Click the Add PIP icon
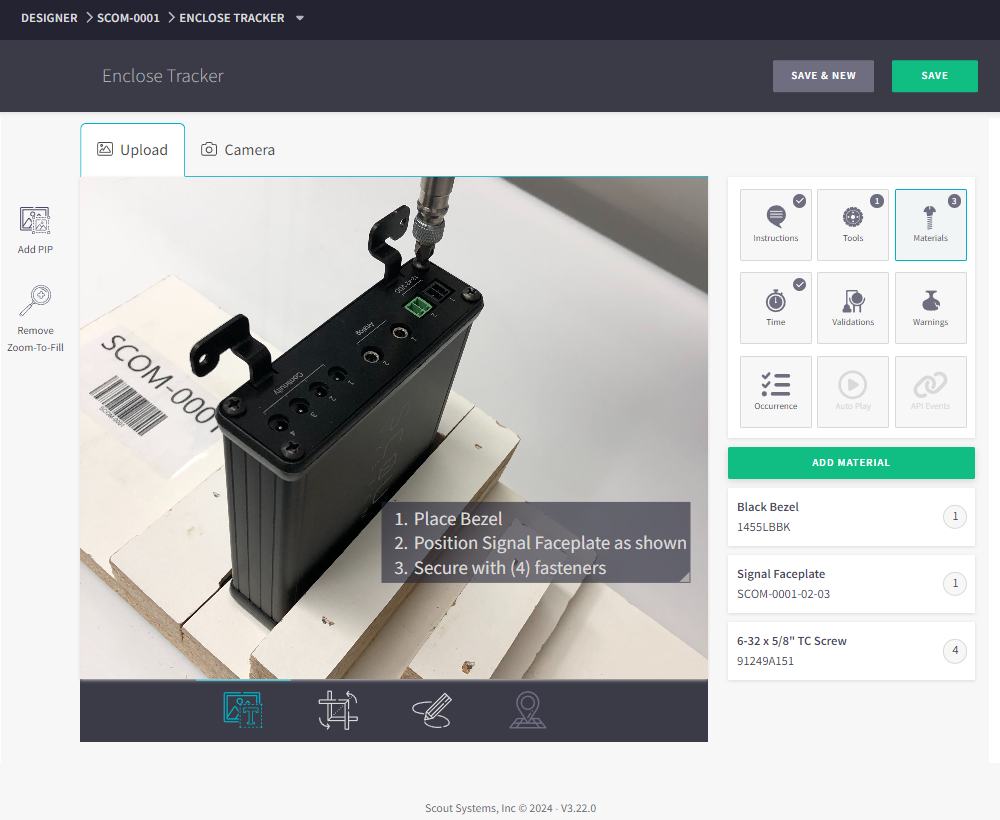Image resolution: width=1000 pixels, height=820 pixels. pos(35,220)
